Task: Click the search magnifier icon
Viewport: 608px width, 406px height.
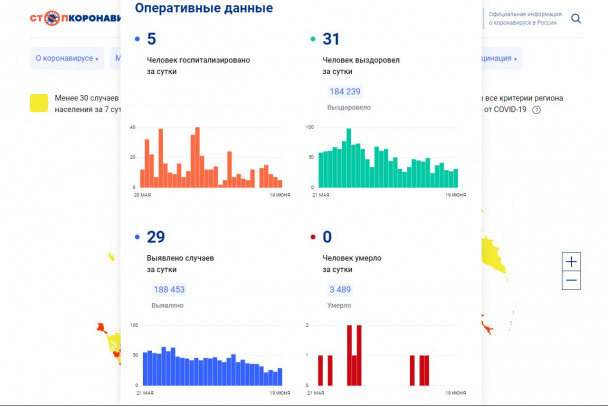Action: (576, 18)
